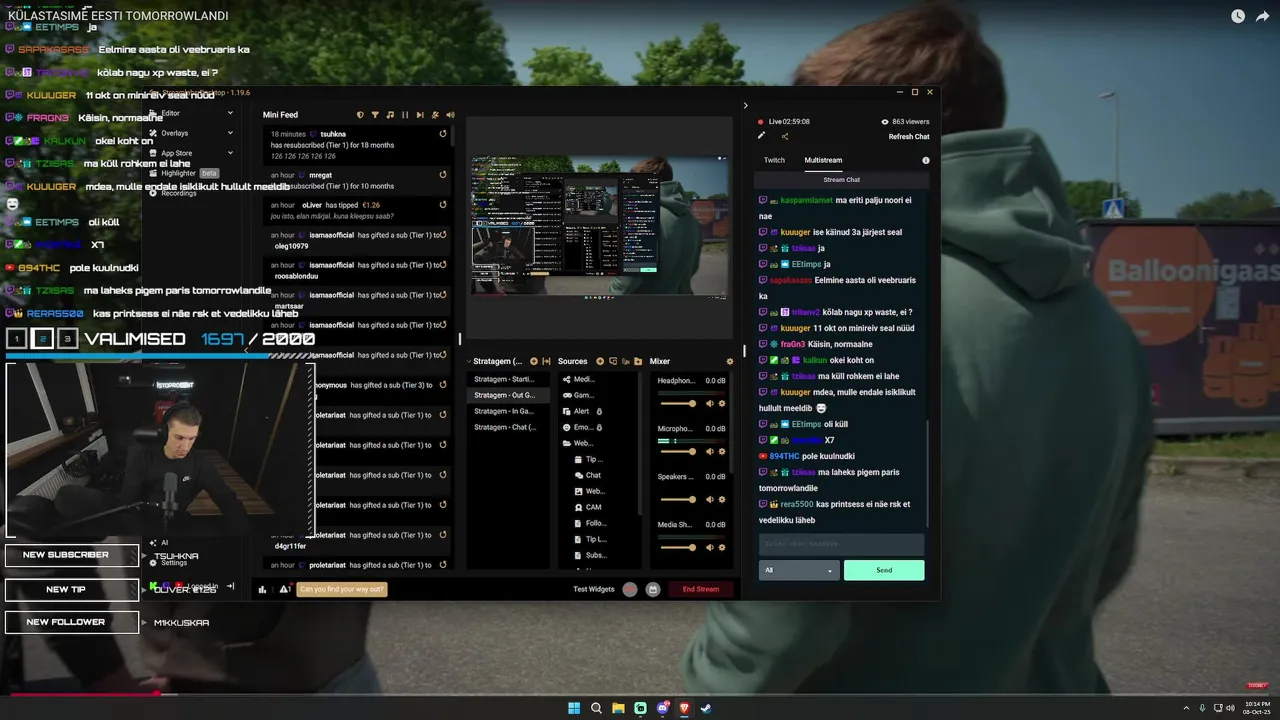Toggle the lock on the Emo source
The height and width of the screenshot is (720, 1280).
[x=600, y=427]
